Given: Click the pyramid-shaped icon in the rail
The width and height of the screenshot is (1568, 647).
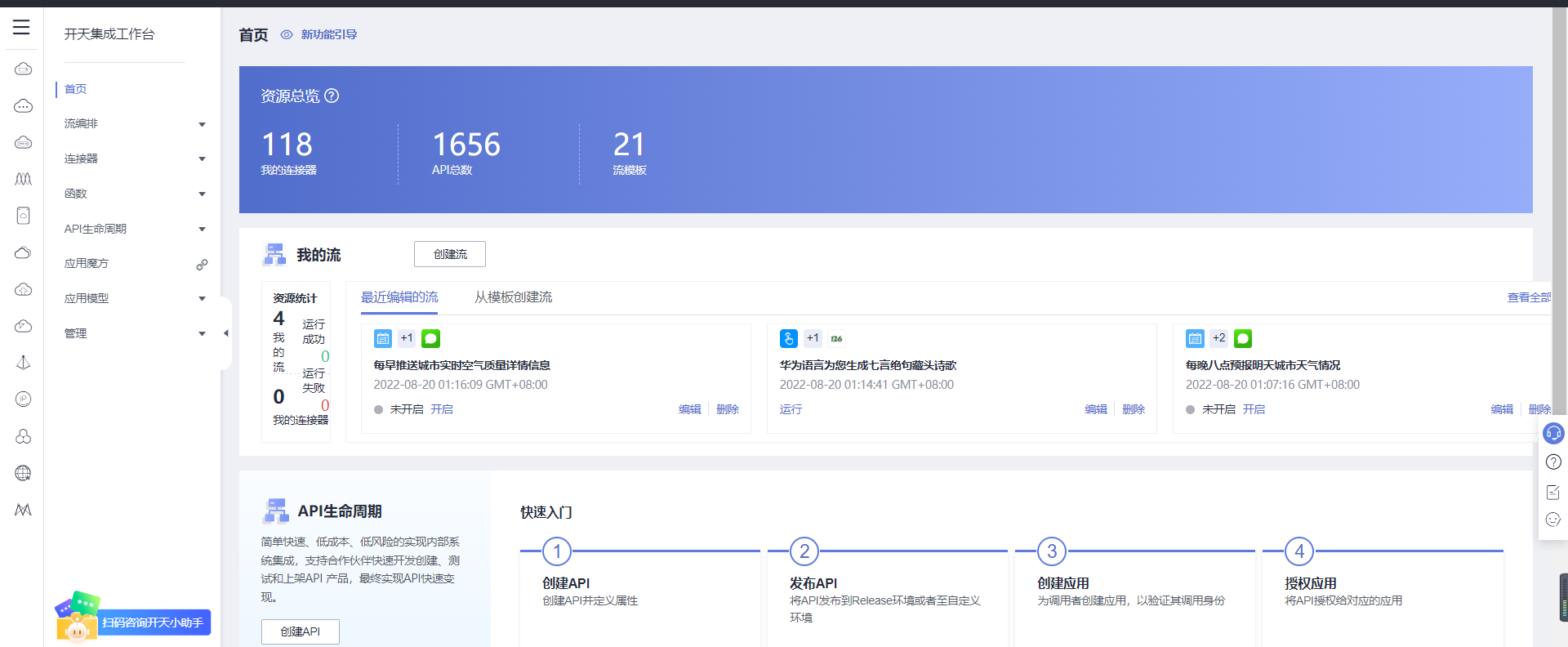Looking at the screenshot, I should (23, 363).
